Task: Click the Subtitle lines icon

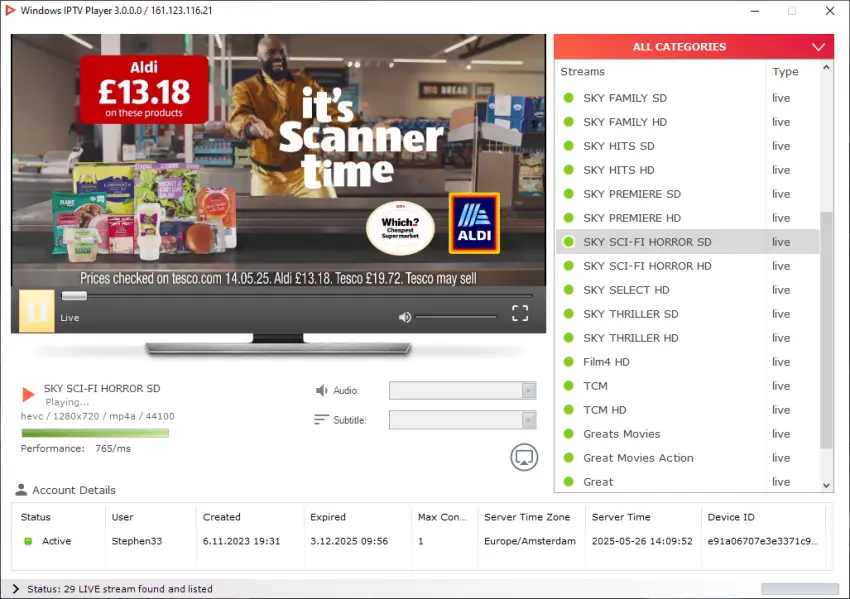Action: (x=321, y=420)
